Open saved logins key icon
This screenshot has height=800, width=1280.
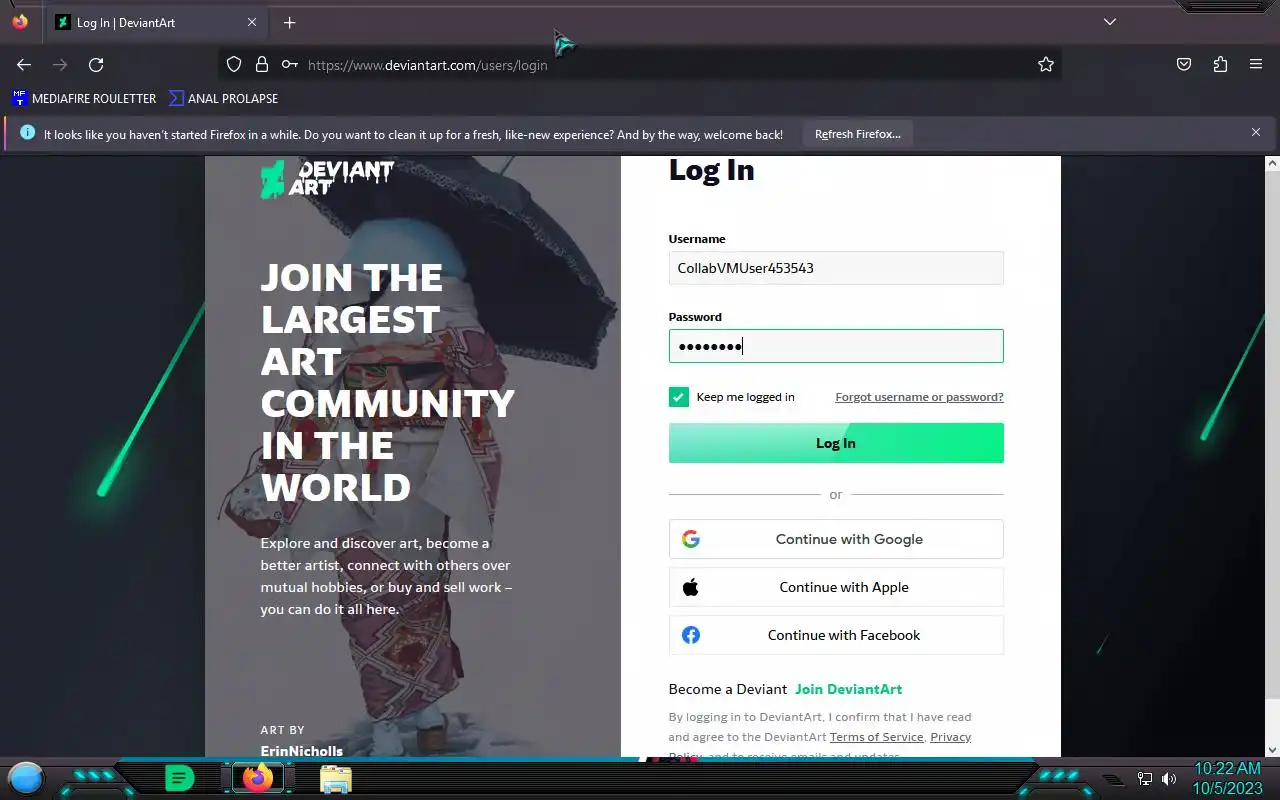tap(289, 64)
